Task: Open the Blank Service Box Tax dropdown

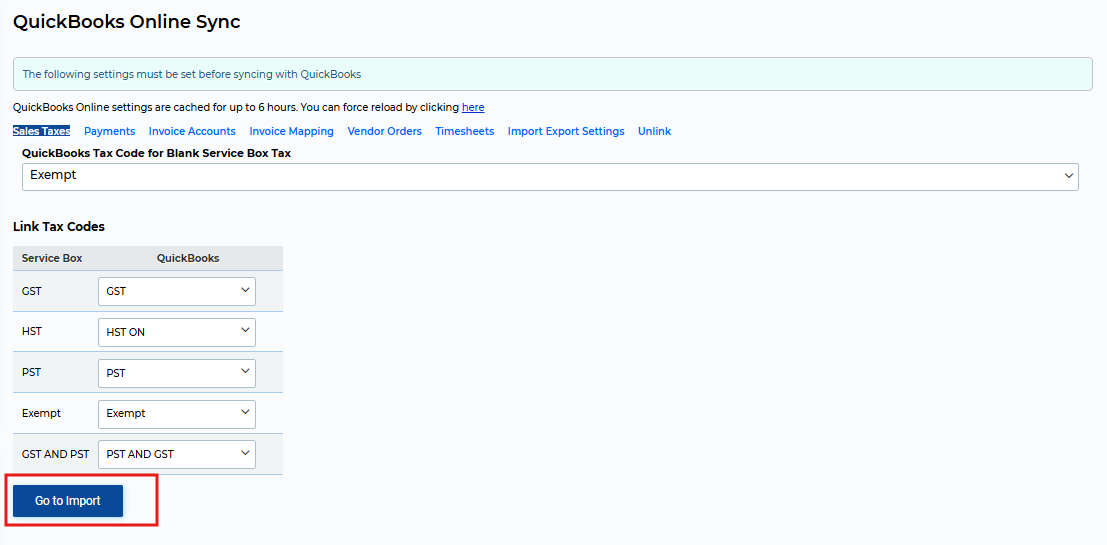Action: [x=550, y=176]
